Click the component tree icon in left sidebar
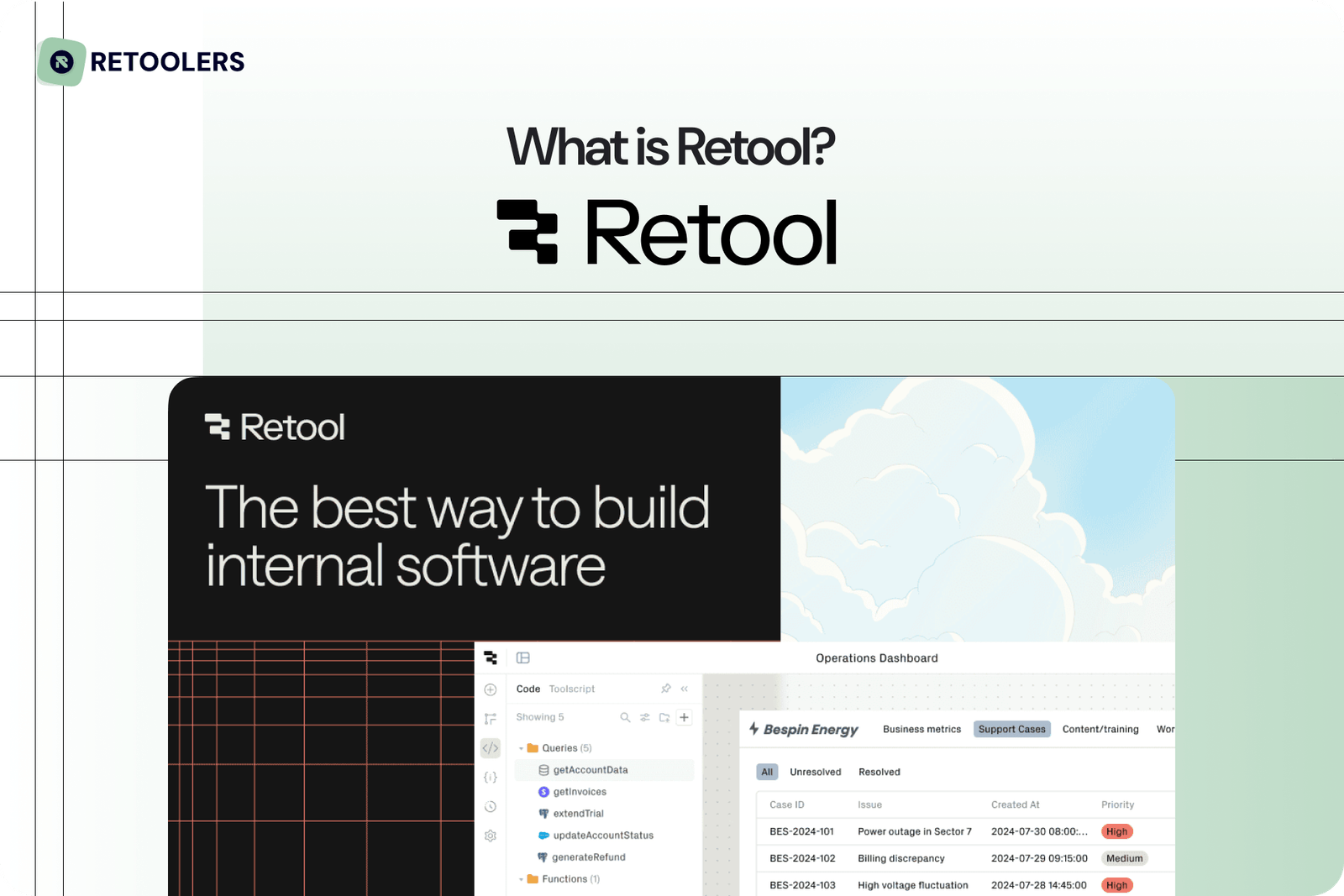 (x=490, y=719)
